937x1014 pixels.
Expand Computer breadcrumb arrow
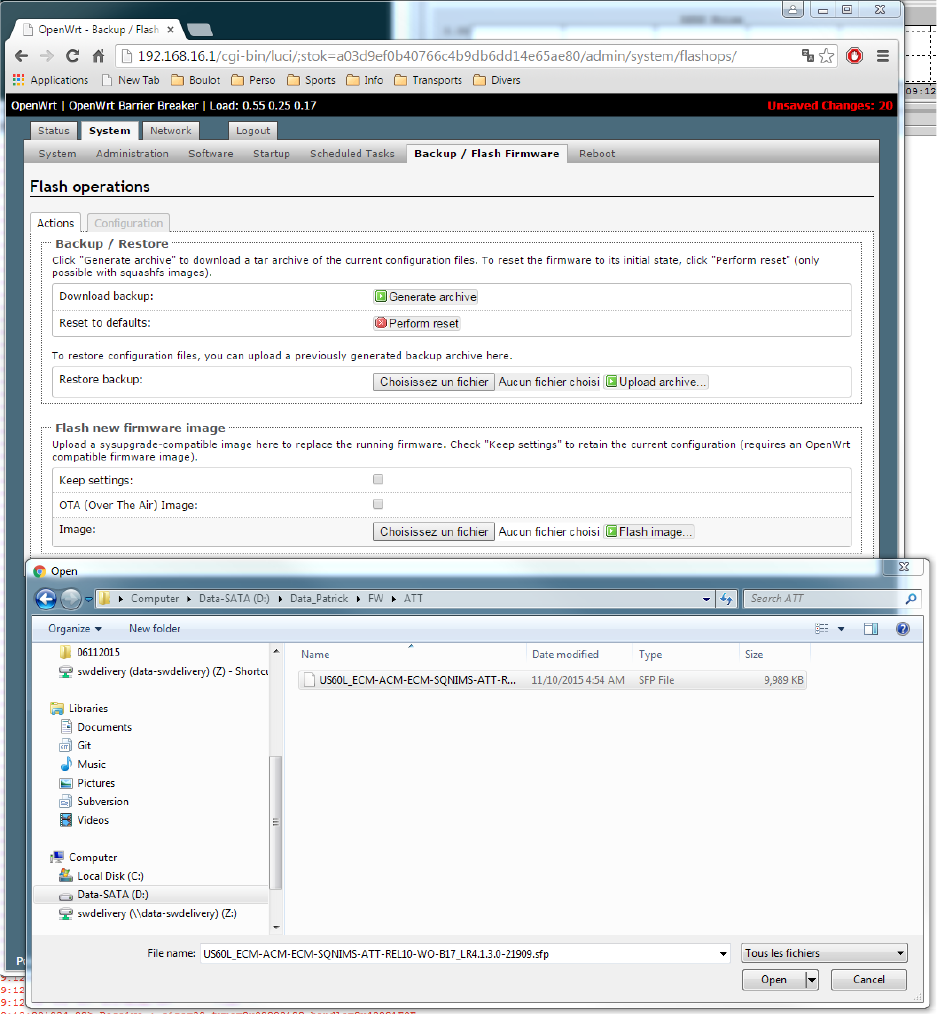[189, 599]
